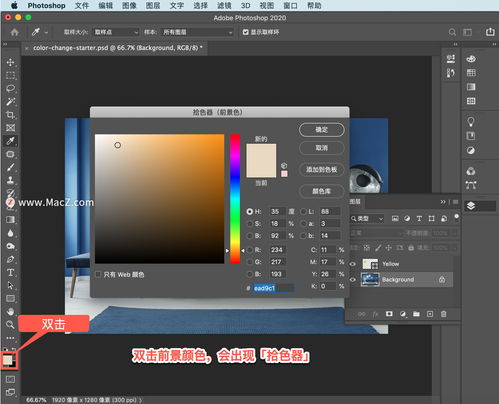Click the delete layer trash icon
Viewport: 499px width, 404px height.
[x=443, y=314]
